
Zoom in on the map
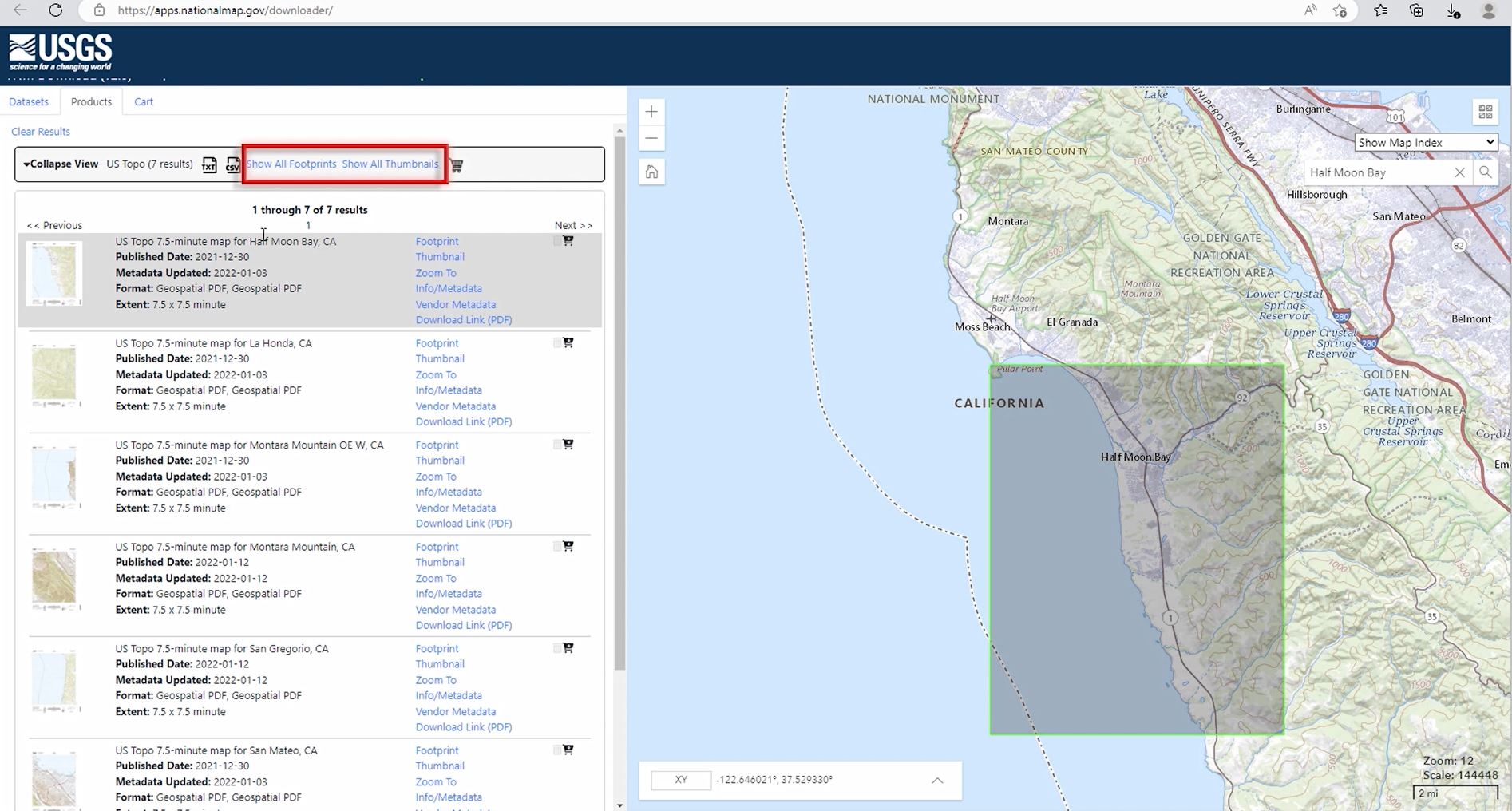651,112
